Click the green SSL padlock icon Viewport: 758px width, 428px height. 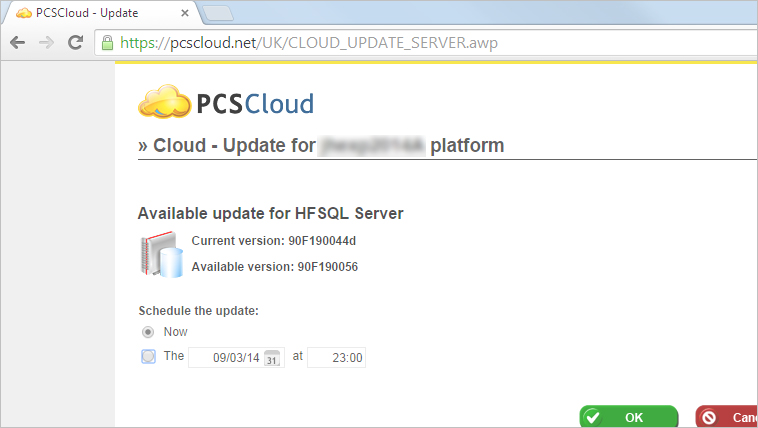pos(107,43)
